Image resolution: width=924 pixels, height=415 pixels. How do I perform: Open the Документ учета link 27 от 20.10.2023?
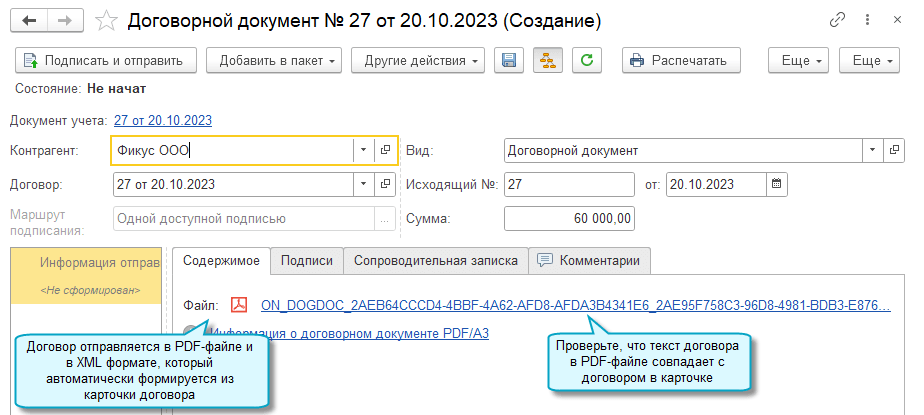[x=163, y=120]
